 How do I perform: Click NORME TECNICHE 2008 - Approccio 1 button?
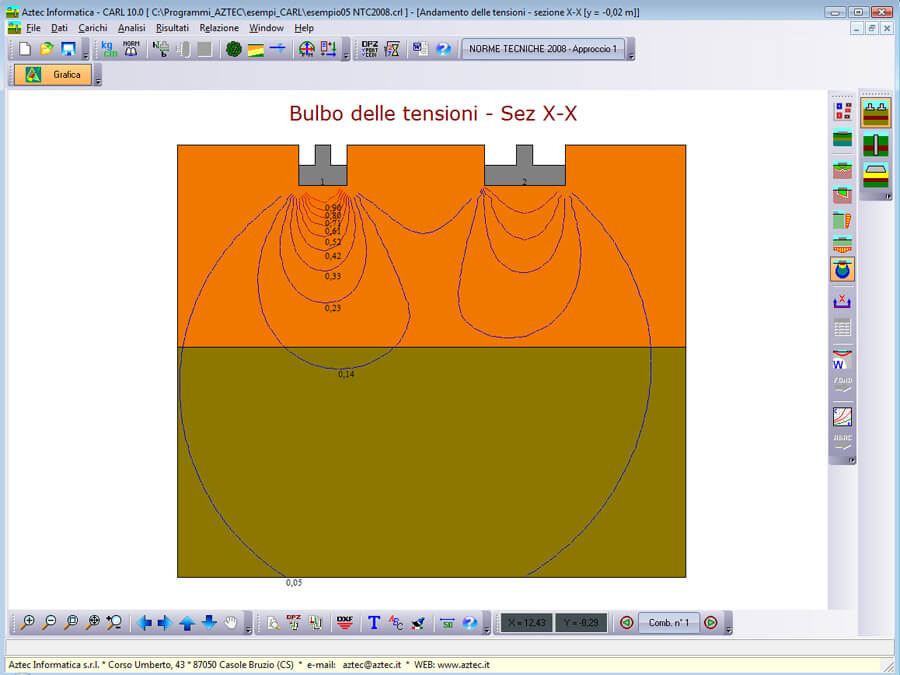(544, 49)
